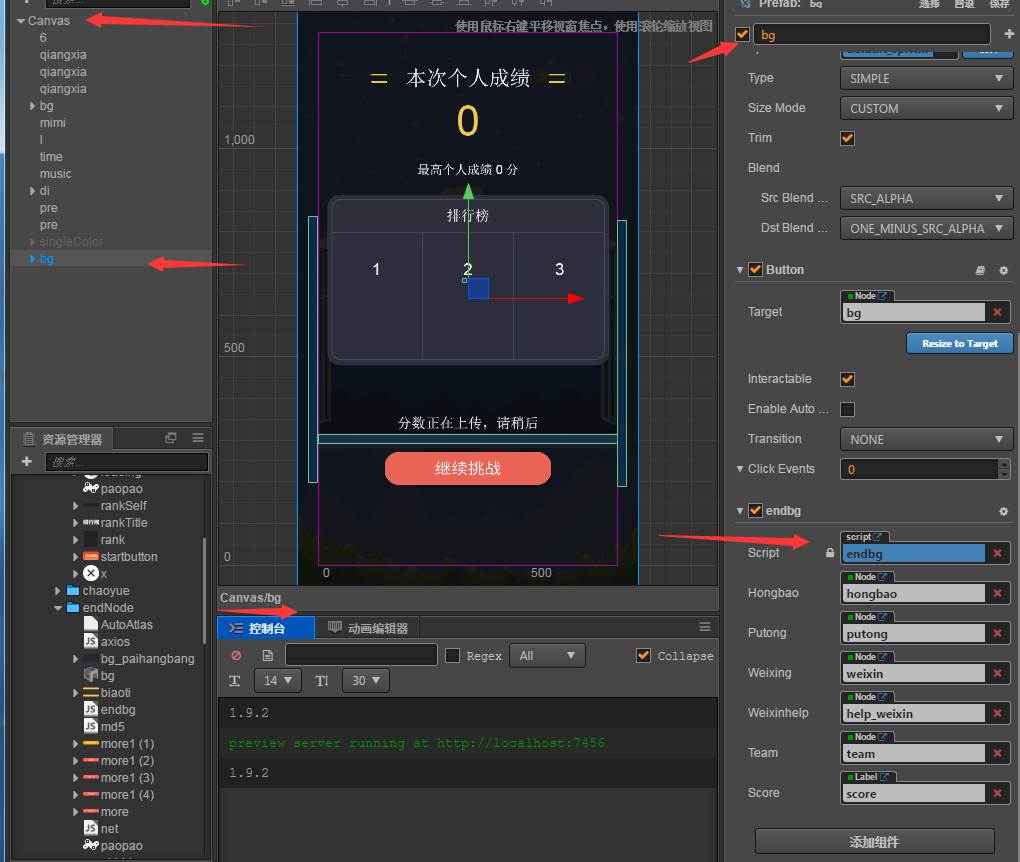Enable the Enable Auto checkbox
The width and height of the screenshot is (1020, 862).
pyautogui.click(x=847, y=409)
